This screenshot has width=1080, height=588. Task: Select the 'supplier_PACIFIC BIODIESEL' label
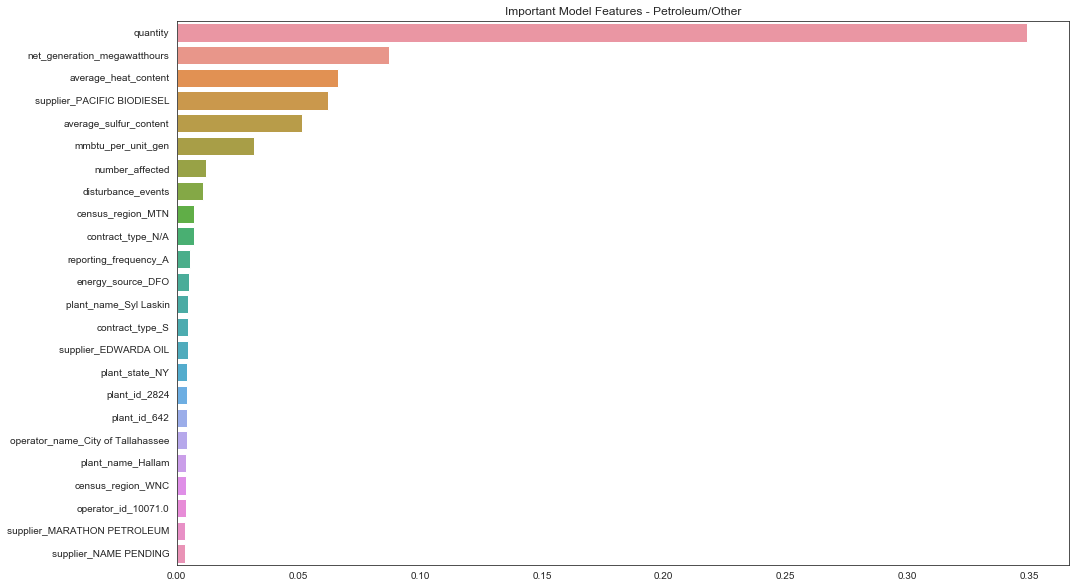(x=102, y=101)
